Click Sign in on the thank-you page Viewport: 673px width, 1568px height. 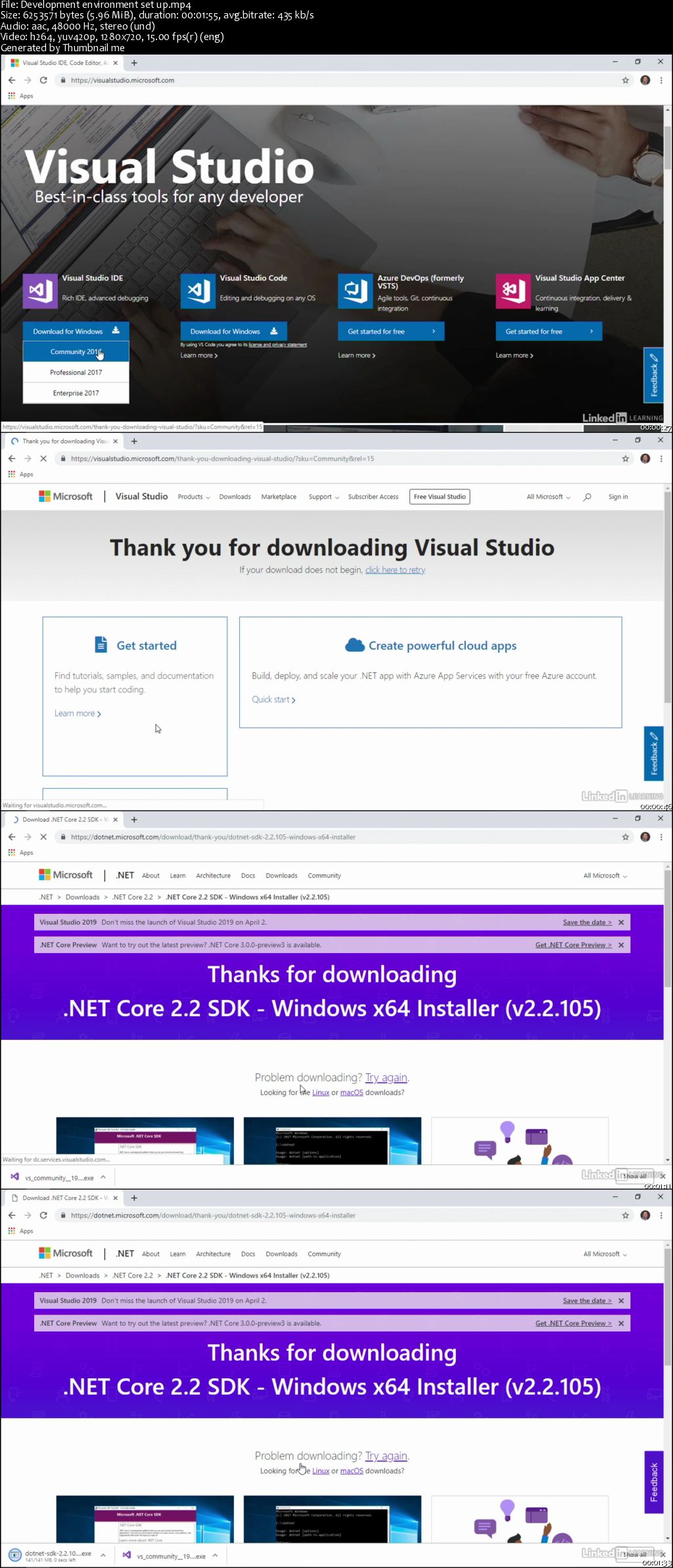click(618, 497)
